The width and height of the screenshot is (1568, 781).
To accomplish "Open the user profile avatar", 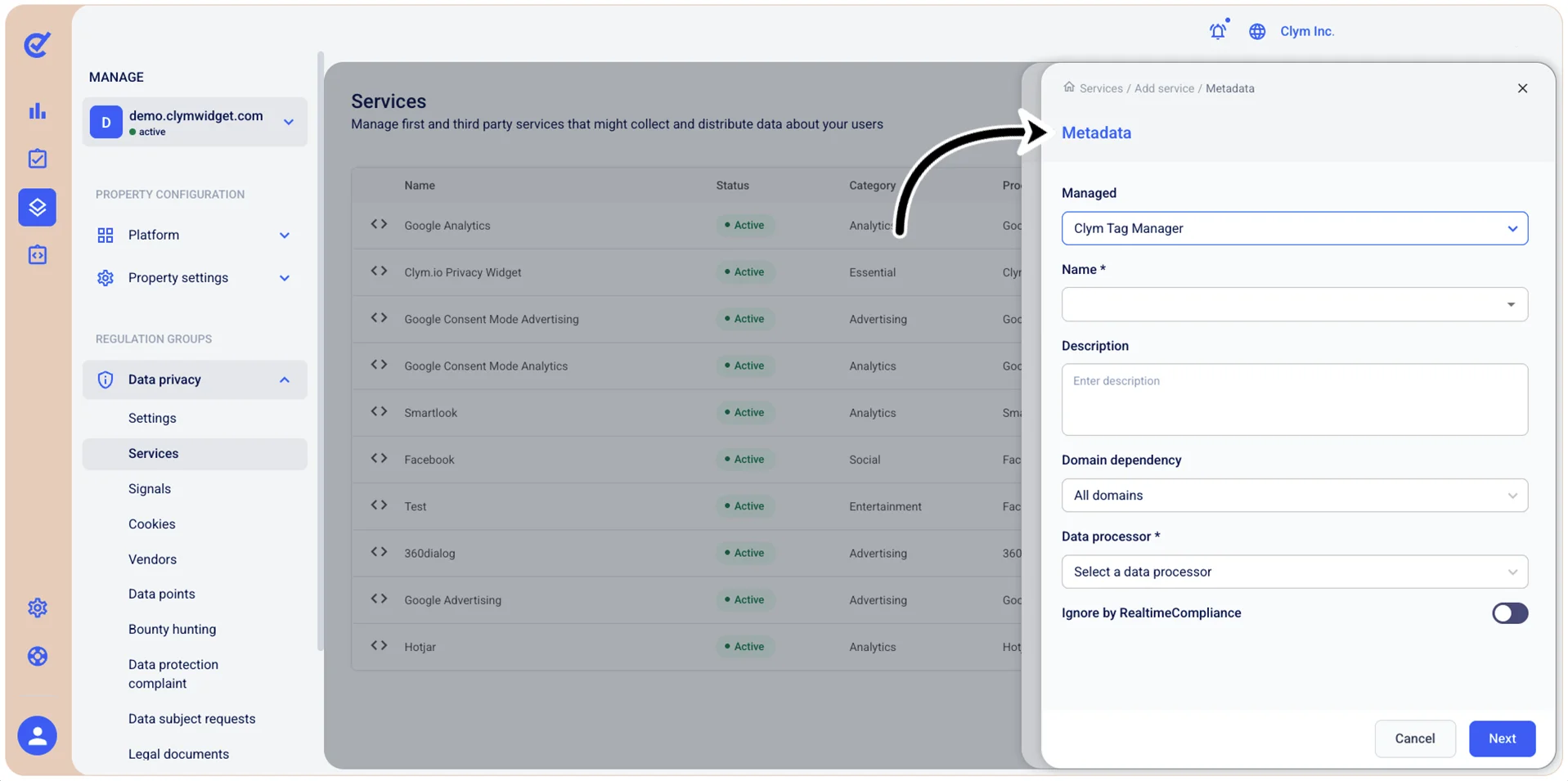I will (38, 735).
